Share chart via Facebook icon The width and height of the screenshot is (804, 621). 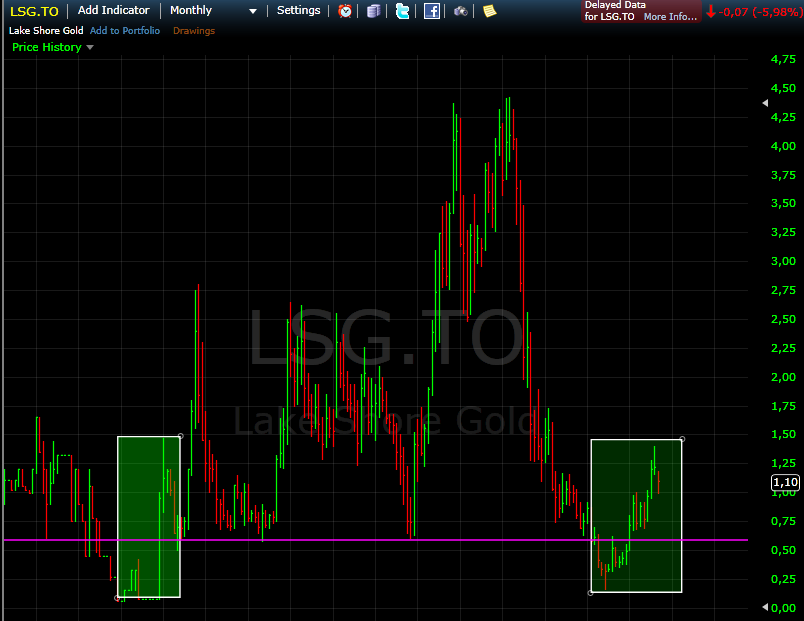coord(432,11)
